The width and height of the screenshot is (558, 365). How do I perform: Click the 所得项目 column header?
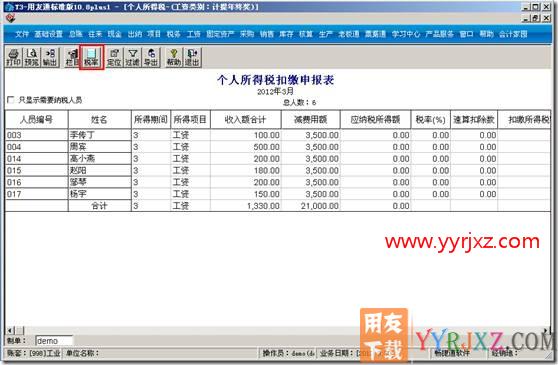[x=190, y=120]
